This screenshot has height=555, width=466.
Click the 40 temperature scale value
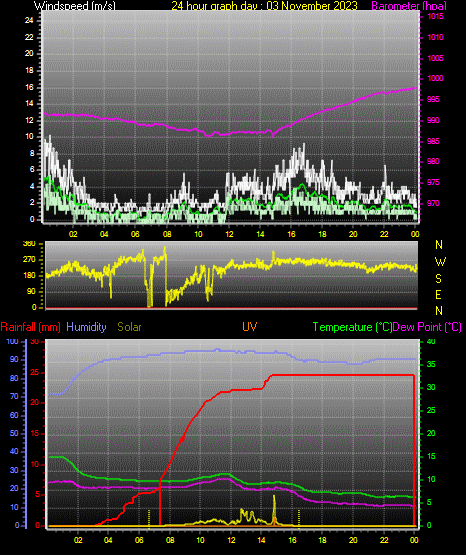click(431, 342)
